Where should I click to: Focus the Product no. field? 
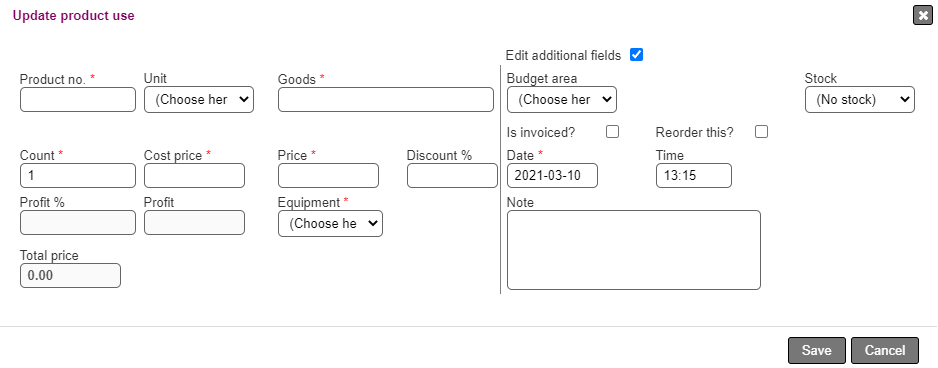click(x=78, y=99)
